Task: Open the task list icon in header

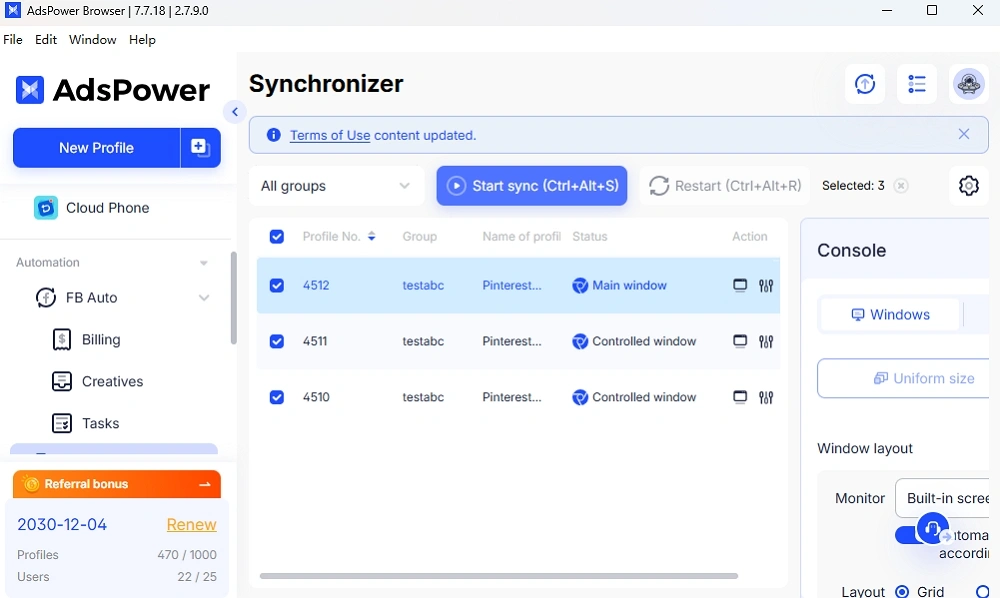Action: click(916, 84)
